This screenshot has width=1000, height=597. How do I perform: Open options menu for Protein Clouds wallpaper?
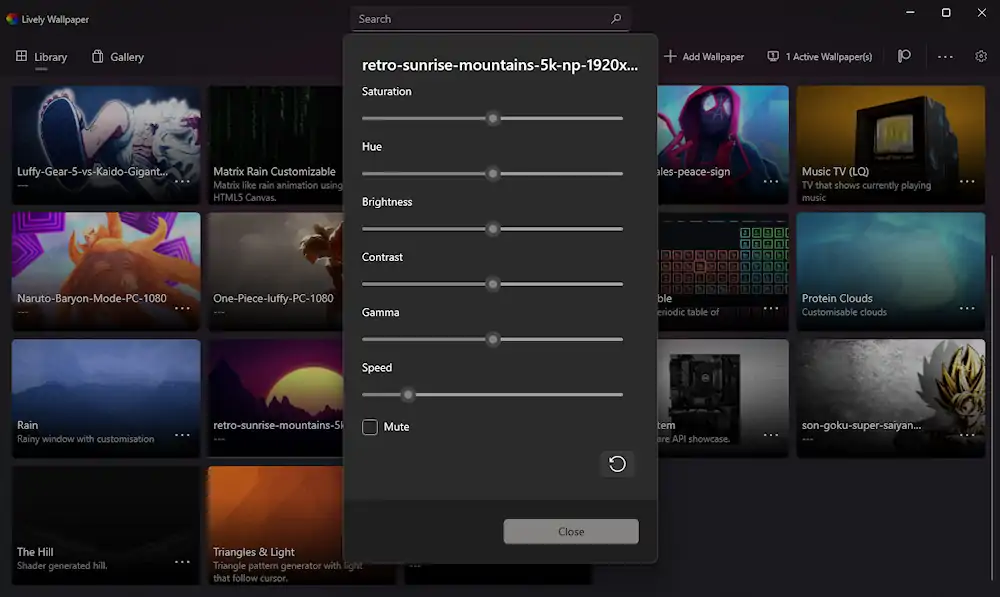[967, 308]
